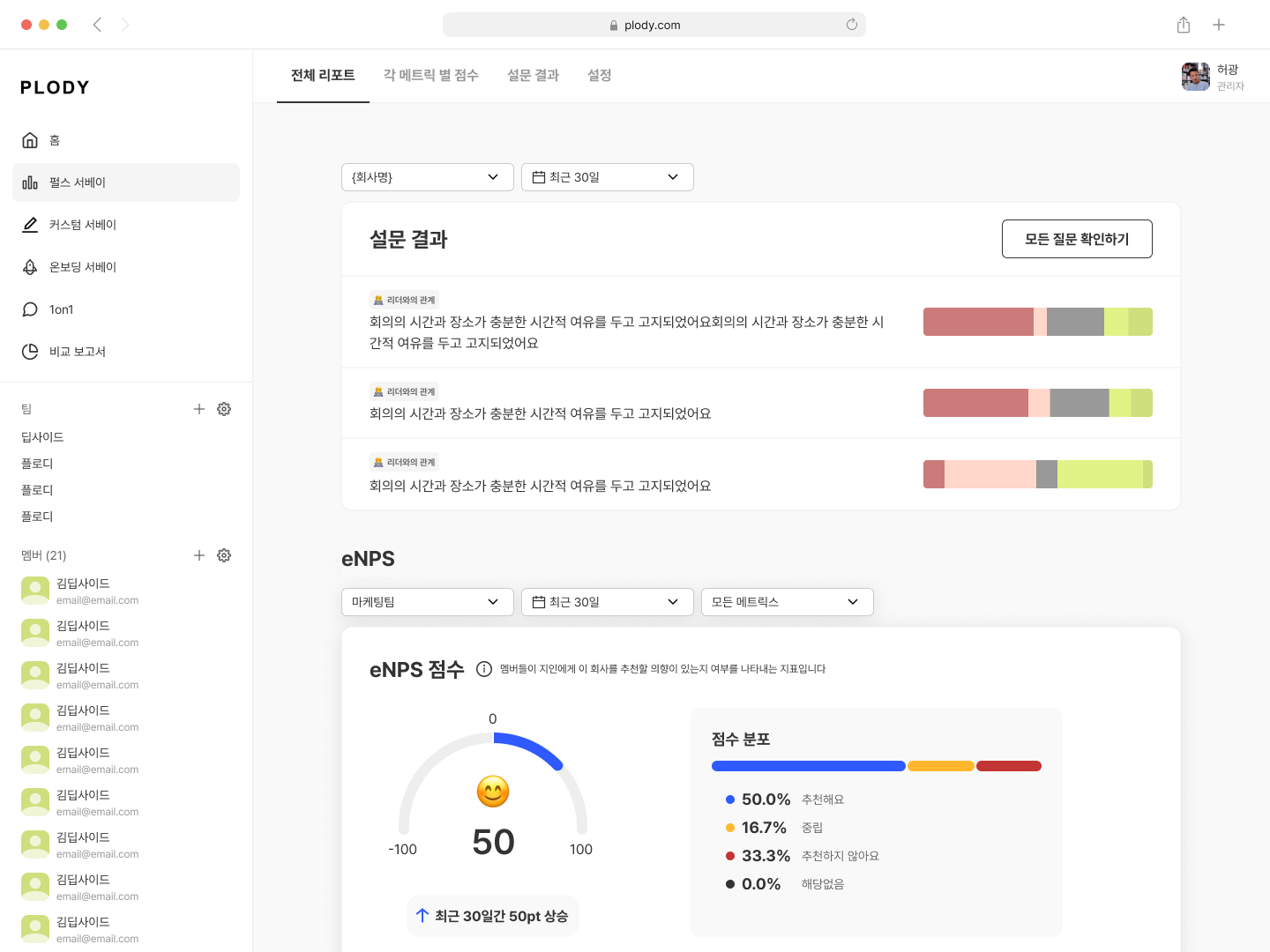Open the 딥사이드 team link
The width and height of the screenshot is (1270, 952).
[x=42, y=437]
